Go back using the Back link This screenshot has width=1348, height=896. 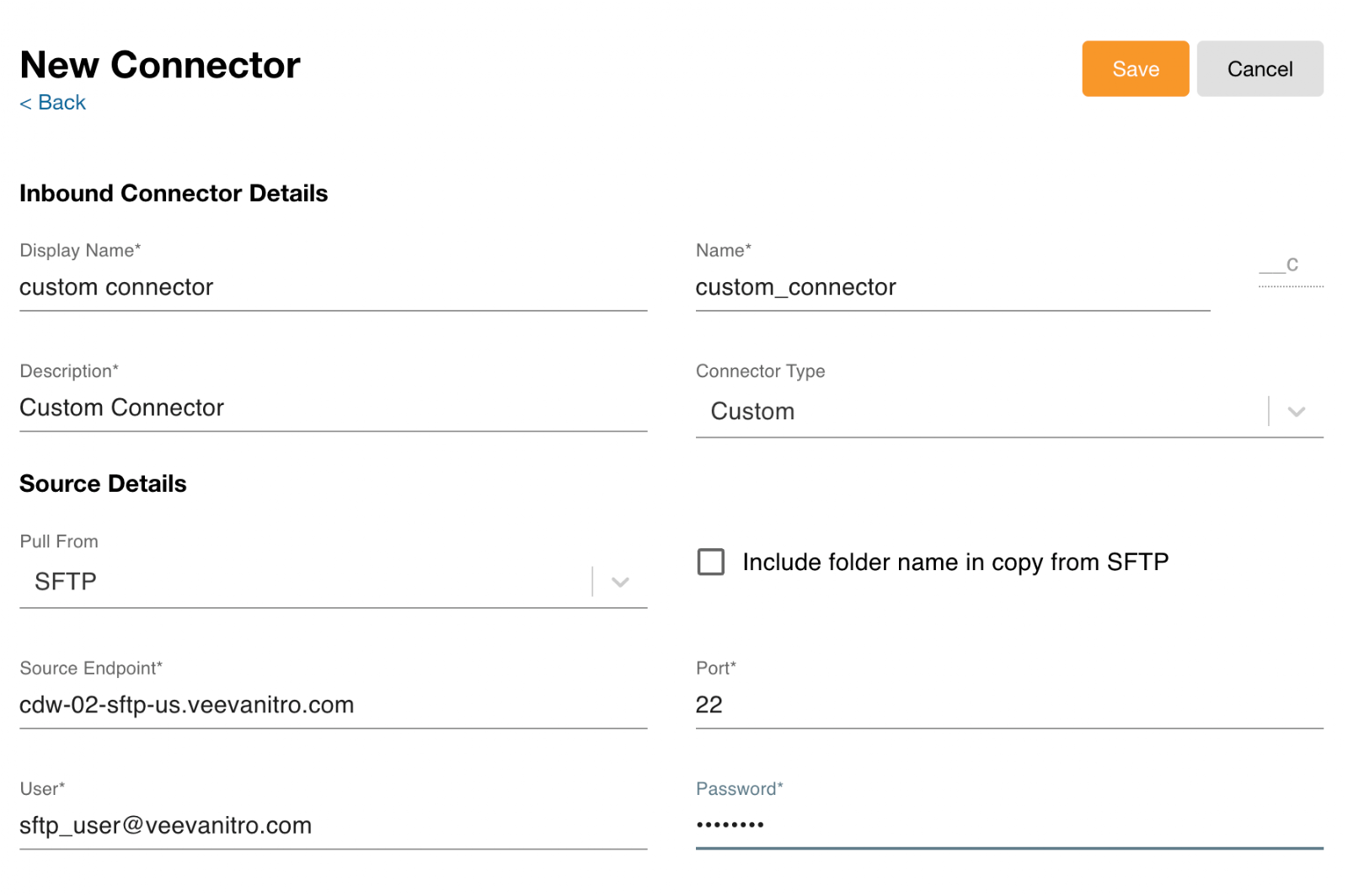53,103
